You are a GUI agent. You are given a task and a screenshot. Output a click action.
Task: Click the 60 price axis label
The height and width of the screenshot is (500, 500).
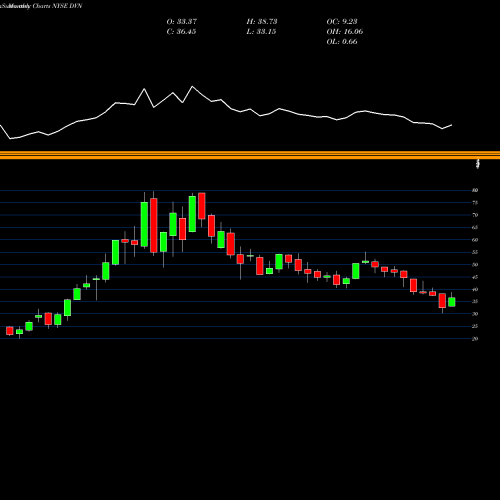coord(475,240)
